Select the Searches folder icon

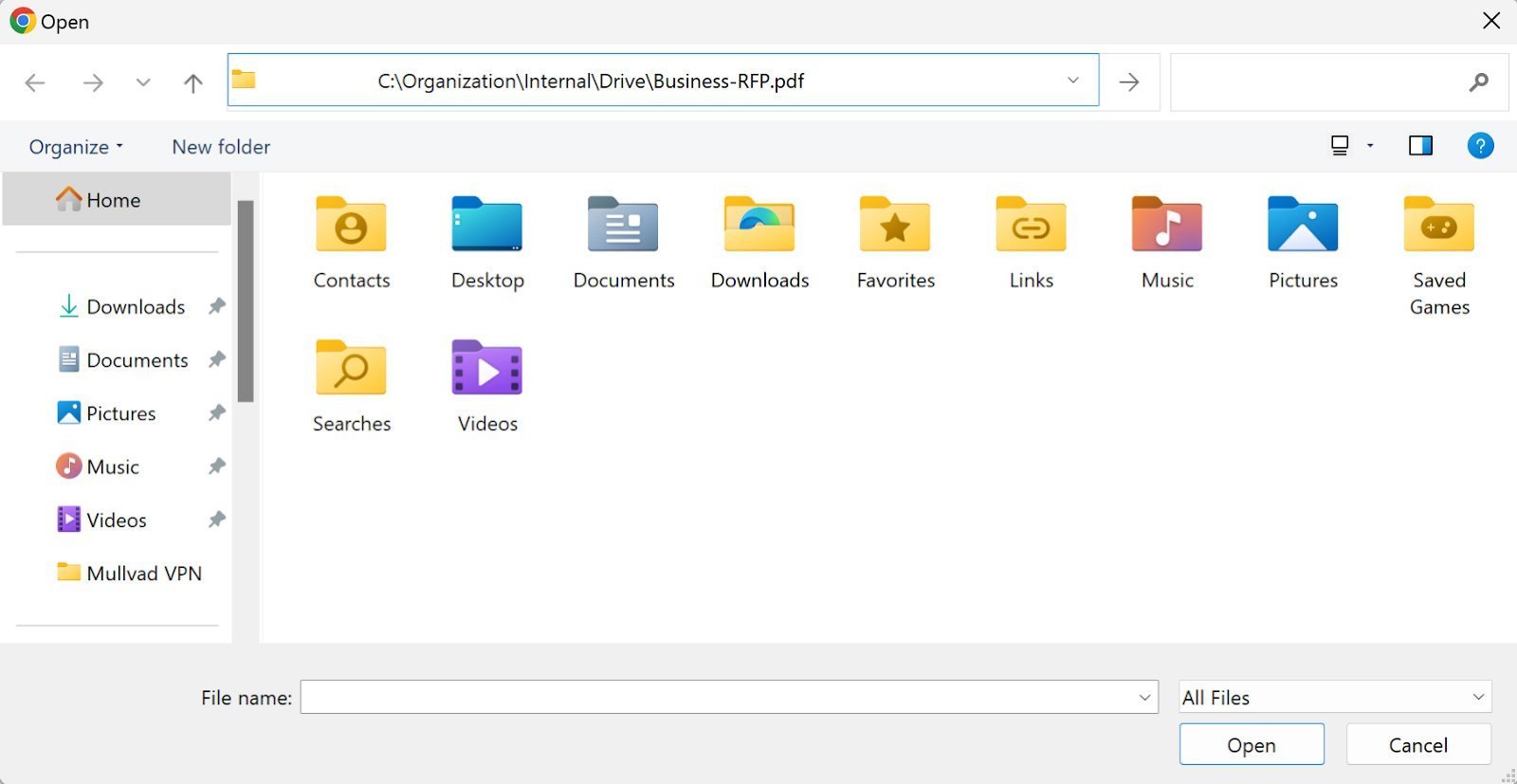click(351, 369)
